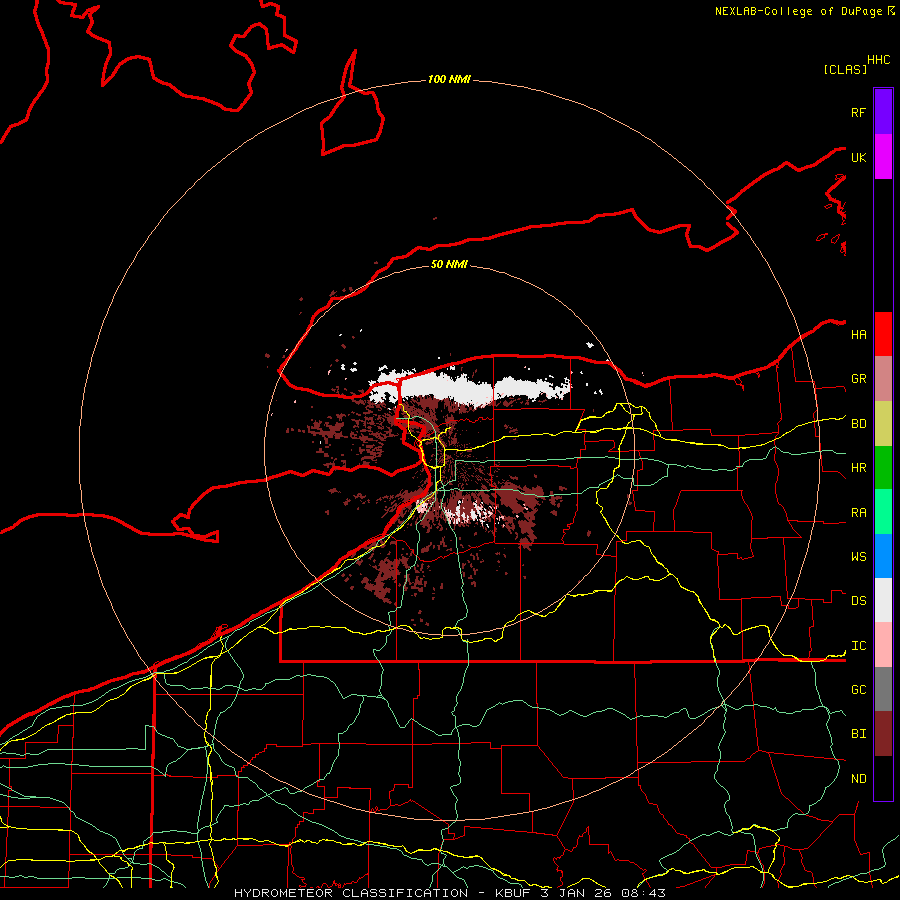Click the 100 NMI range ring label
Viewport: 900px width, 900px height.
click(449, 79)
